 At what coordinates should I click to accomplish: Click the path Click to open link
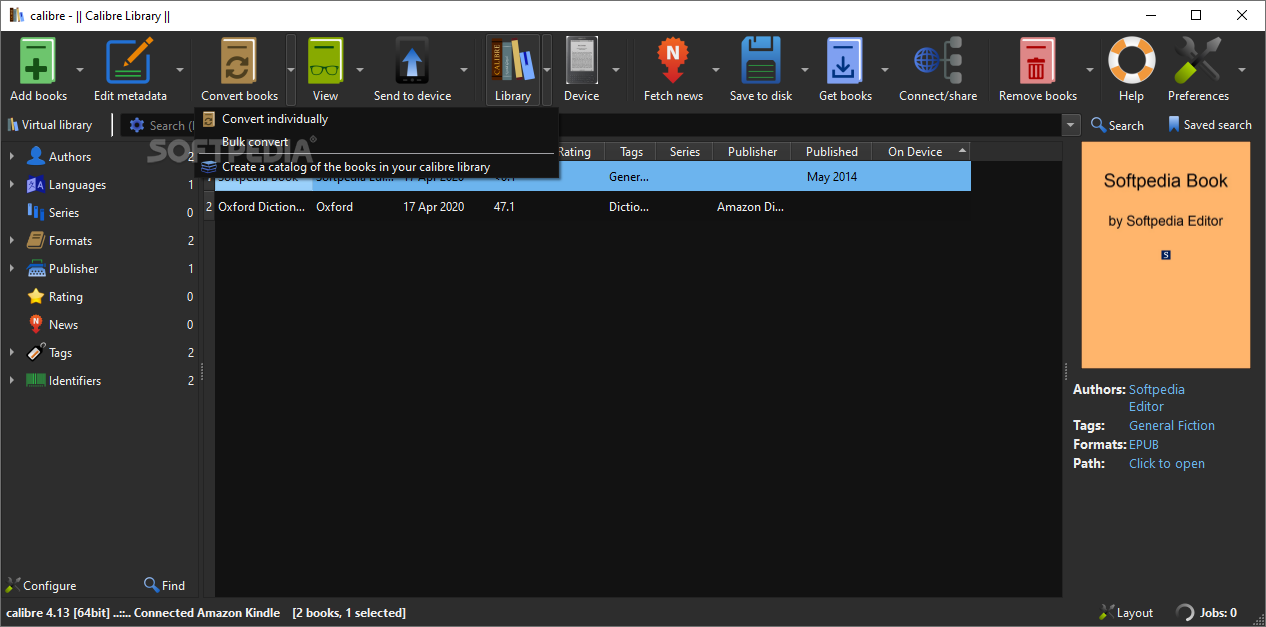[x=1167, y=463]
